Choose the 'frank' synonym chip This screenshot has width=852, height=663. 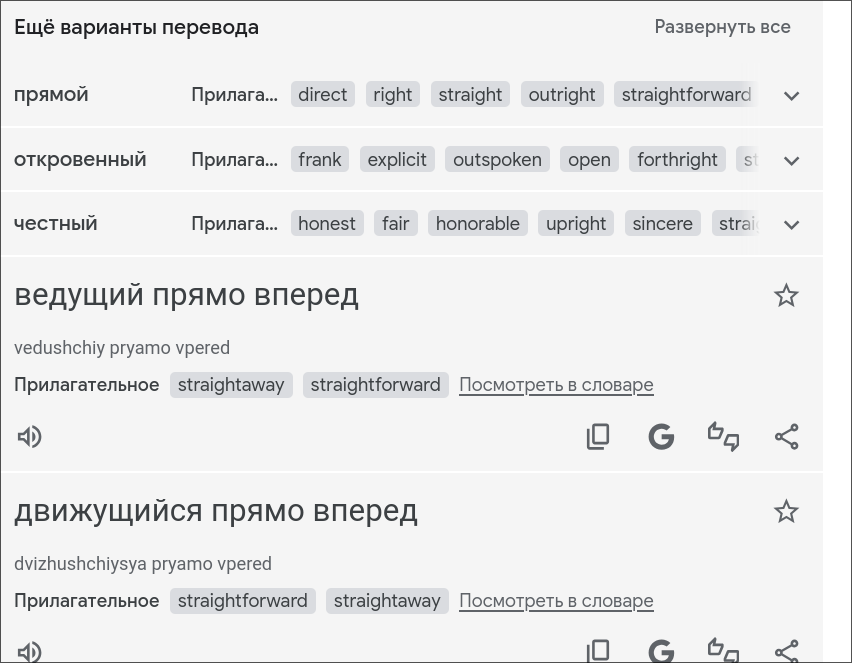pos(319,160)
